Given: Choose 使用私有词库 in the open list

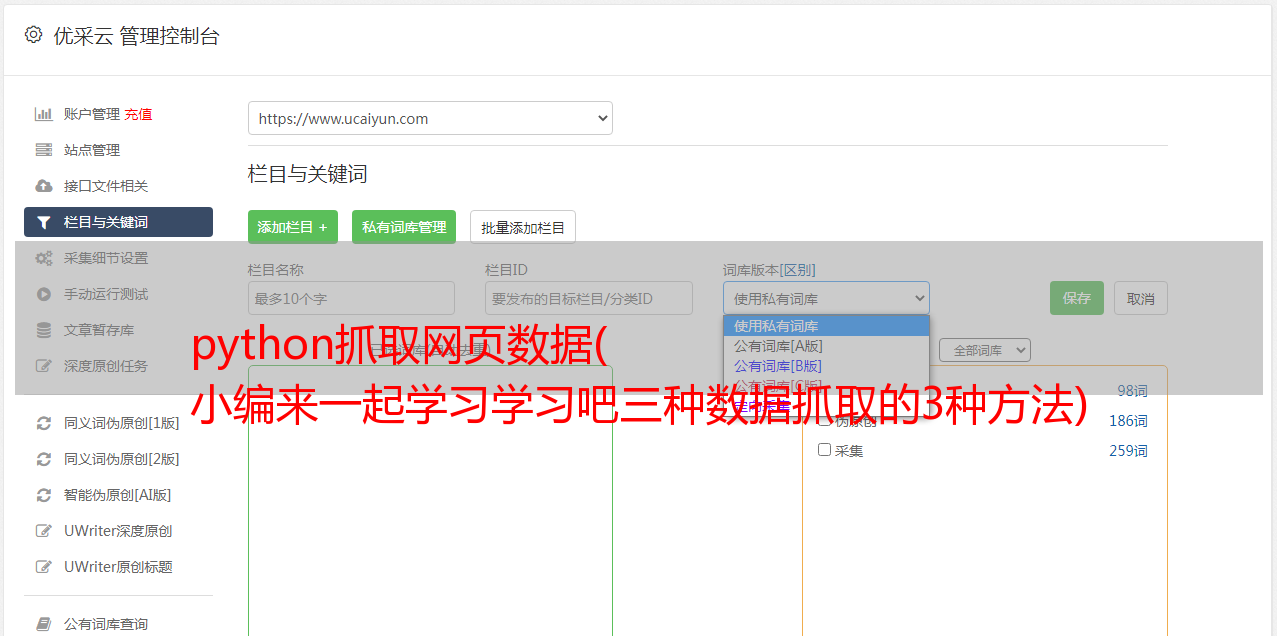Looking at the screenshot, I should [826, 326].
